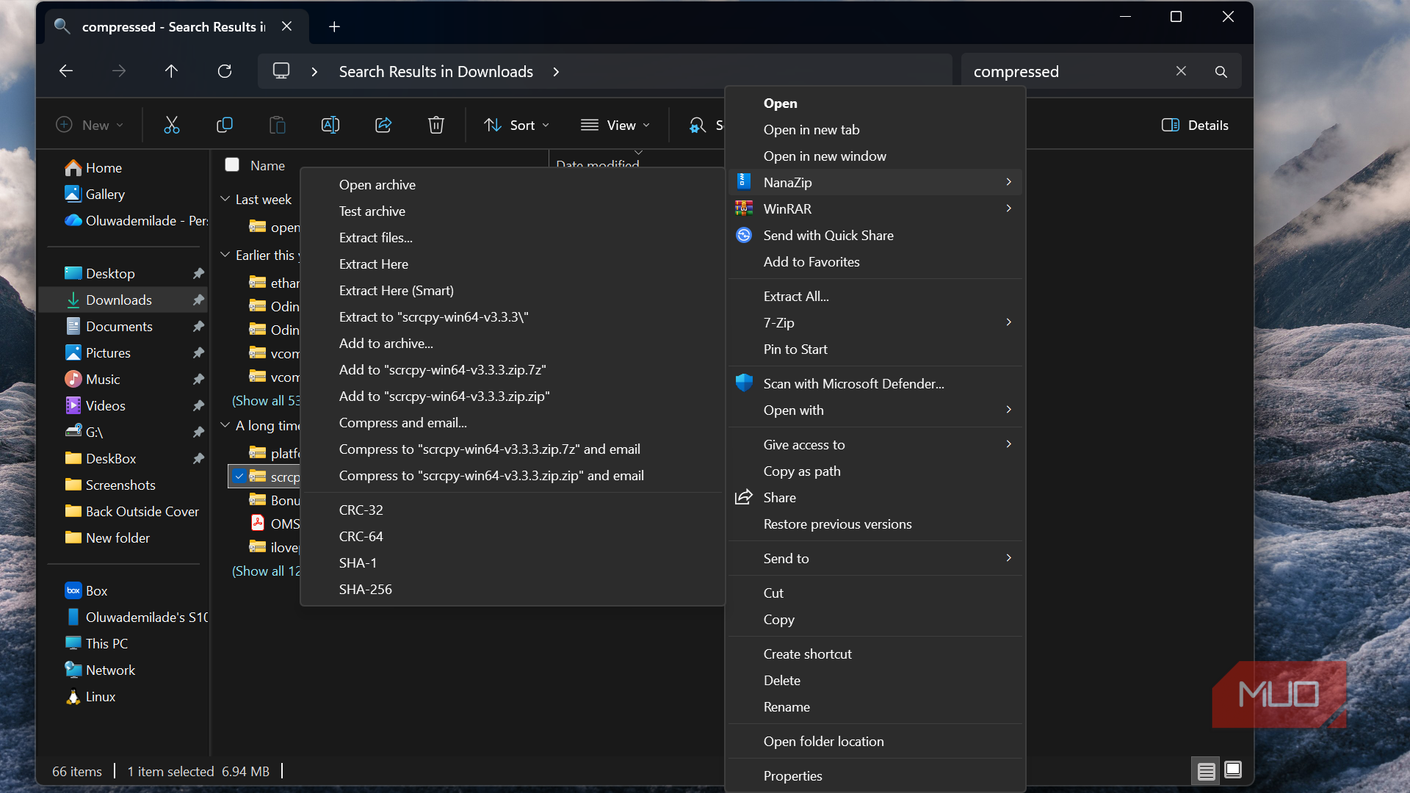Screen dimensions: 1410x793
Task: Click the Copy toolbar icon
Action: pyautogui.click(x=224, y=125)
